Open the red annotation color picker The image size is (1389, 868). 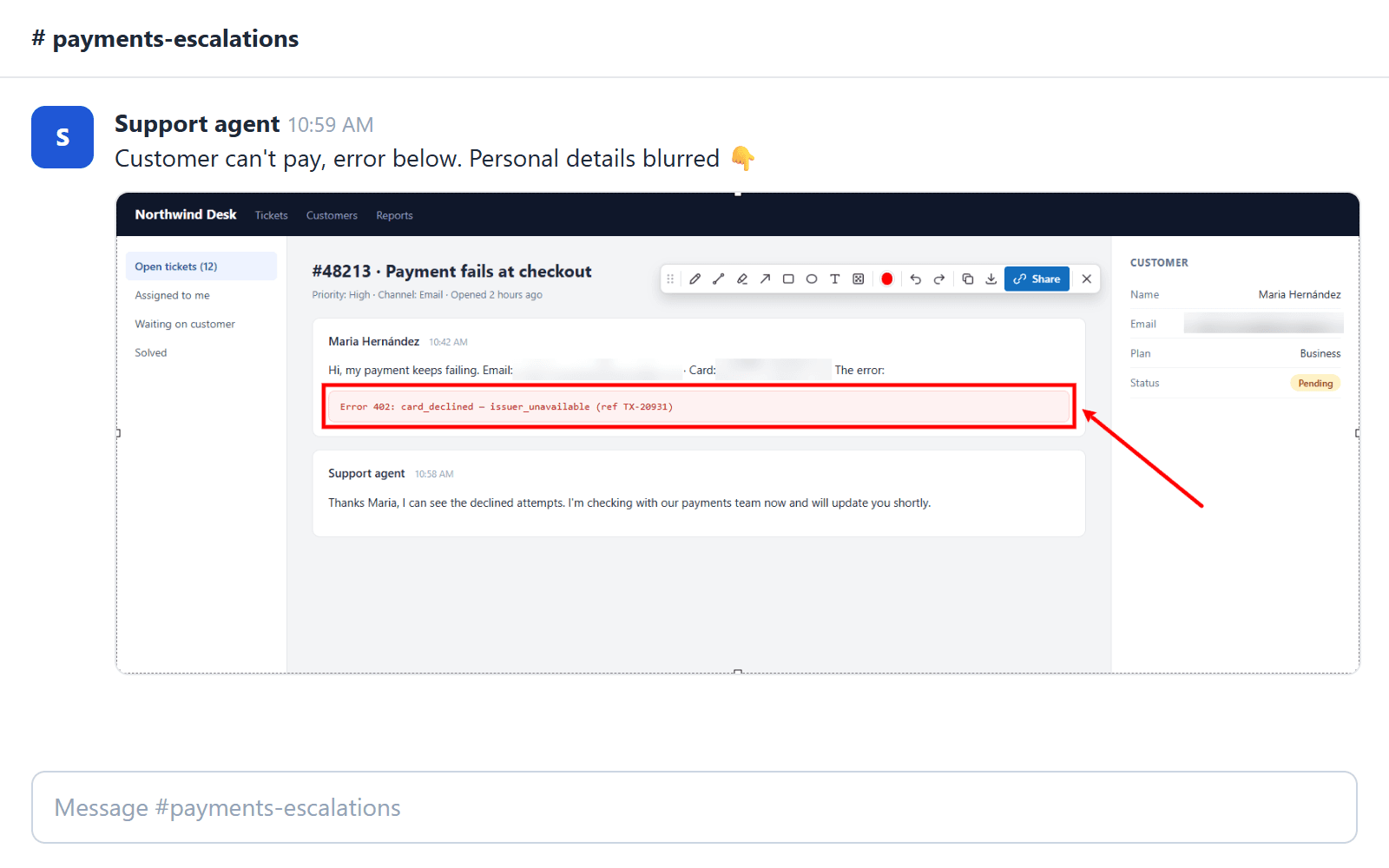pyautogui.click(x=886, y=279)
